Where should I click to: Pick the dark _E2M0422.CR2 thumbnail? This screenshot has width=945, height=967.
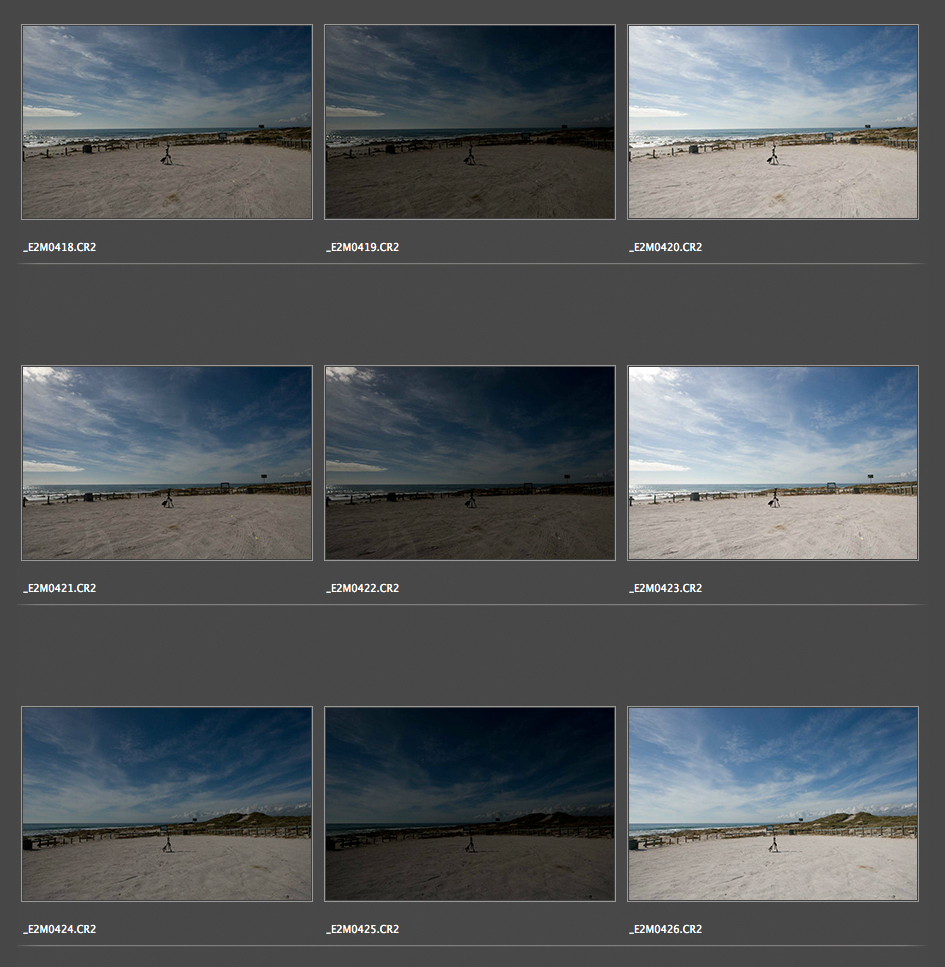[x=470, y=463]
